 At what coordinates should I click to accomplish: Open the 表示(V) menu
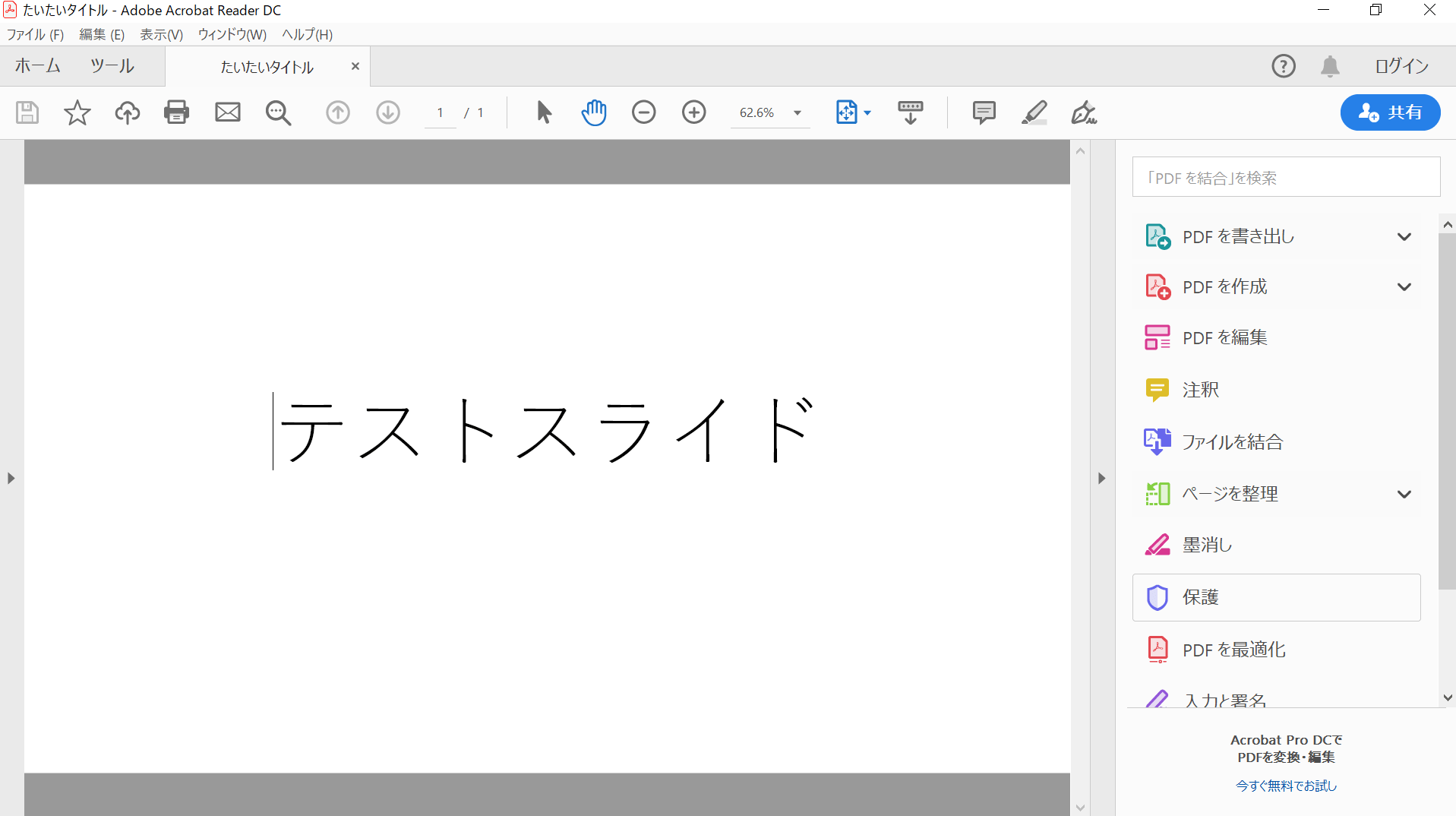[x=161, y=34]
